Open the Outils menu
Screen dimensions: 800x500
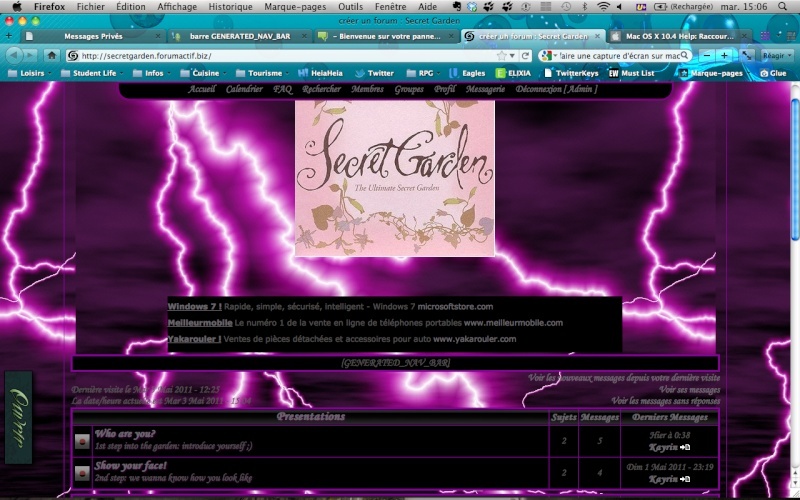[x=351, y=7]
